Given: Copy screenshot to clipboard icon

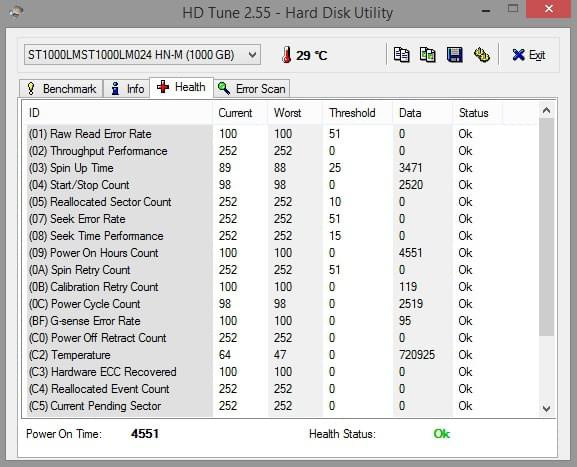Looking at the screenshot, I should tap(428, 55).
